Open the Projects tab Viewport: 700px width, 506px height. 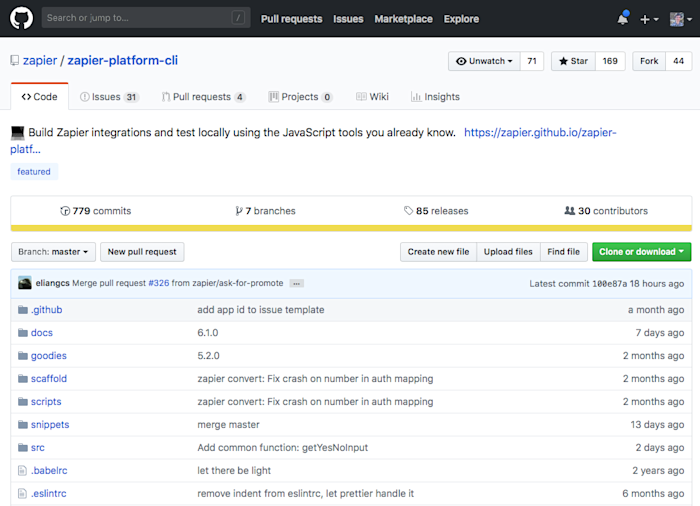click(x=300, y=97)
